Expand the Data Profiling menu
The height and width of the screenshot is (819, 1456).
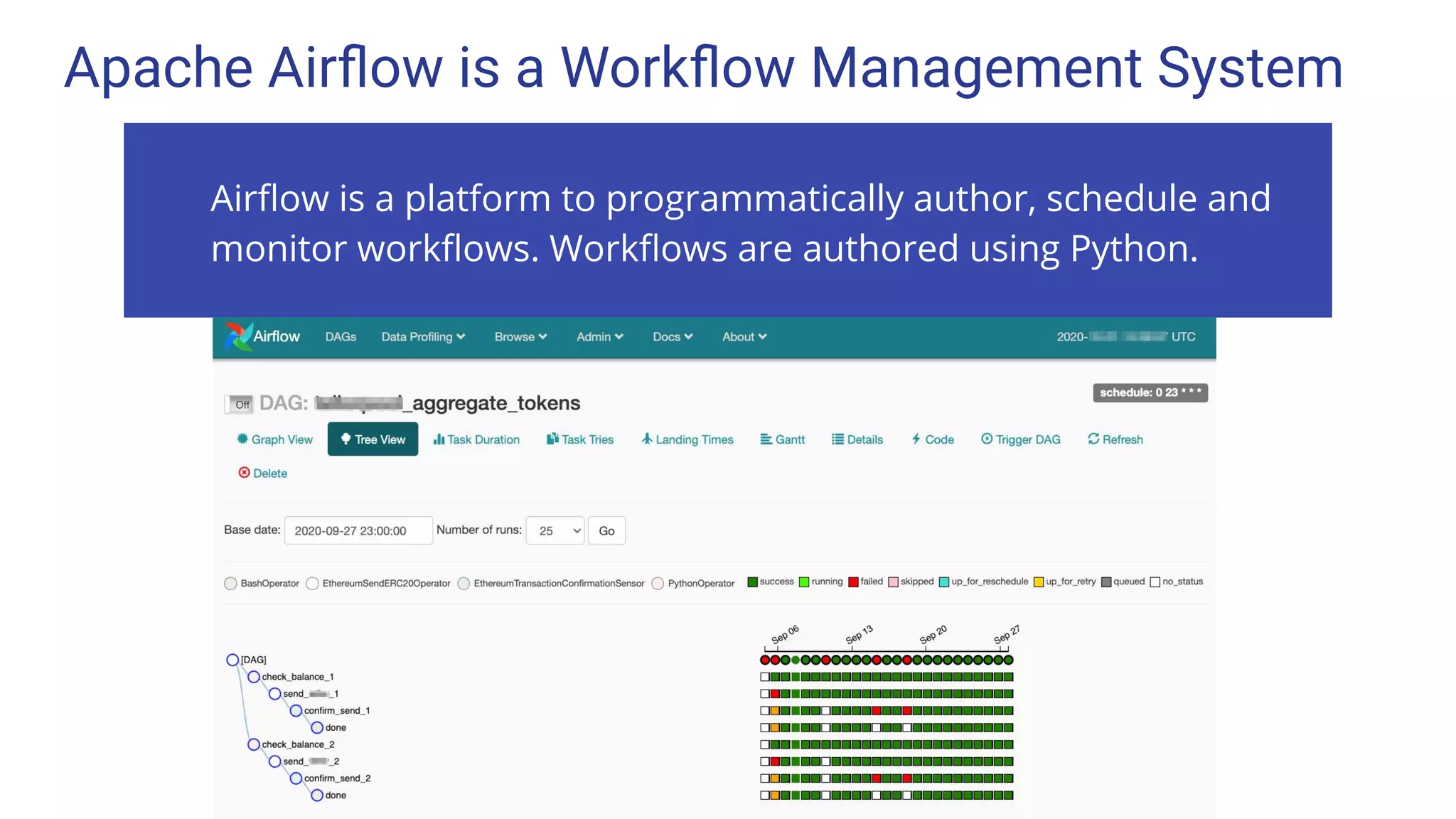pyautogui.click(x=423, y=337)
